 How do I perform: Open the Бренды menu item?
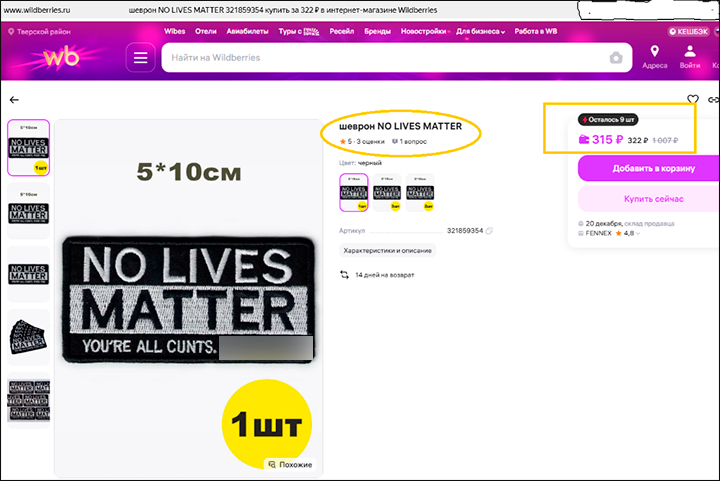tap(378, 31)
